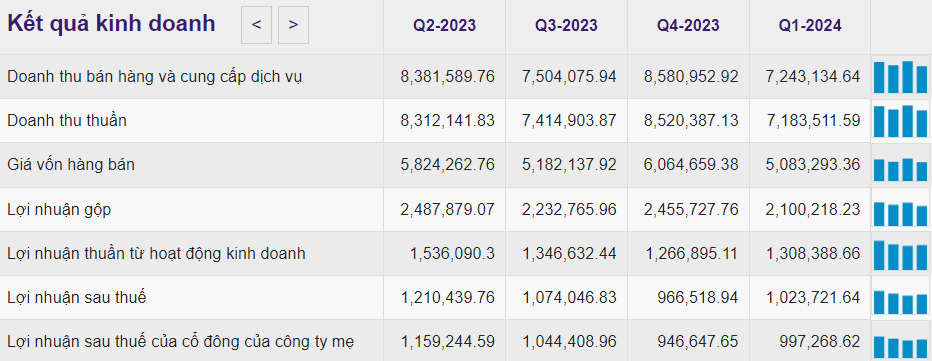The height and width of the screenshot is (361, 932).
Task: Open bar chart for Giá vốn hàng bán
Action: point(900,165)
